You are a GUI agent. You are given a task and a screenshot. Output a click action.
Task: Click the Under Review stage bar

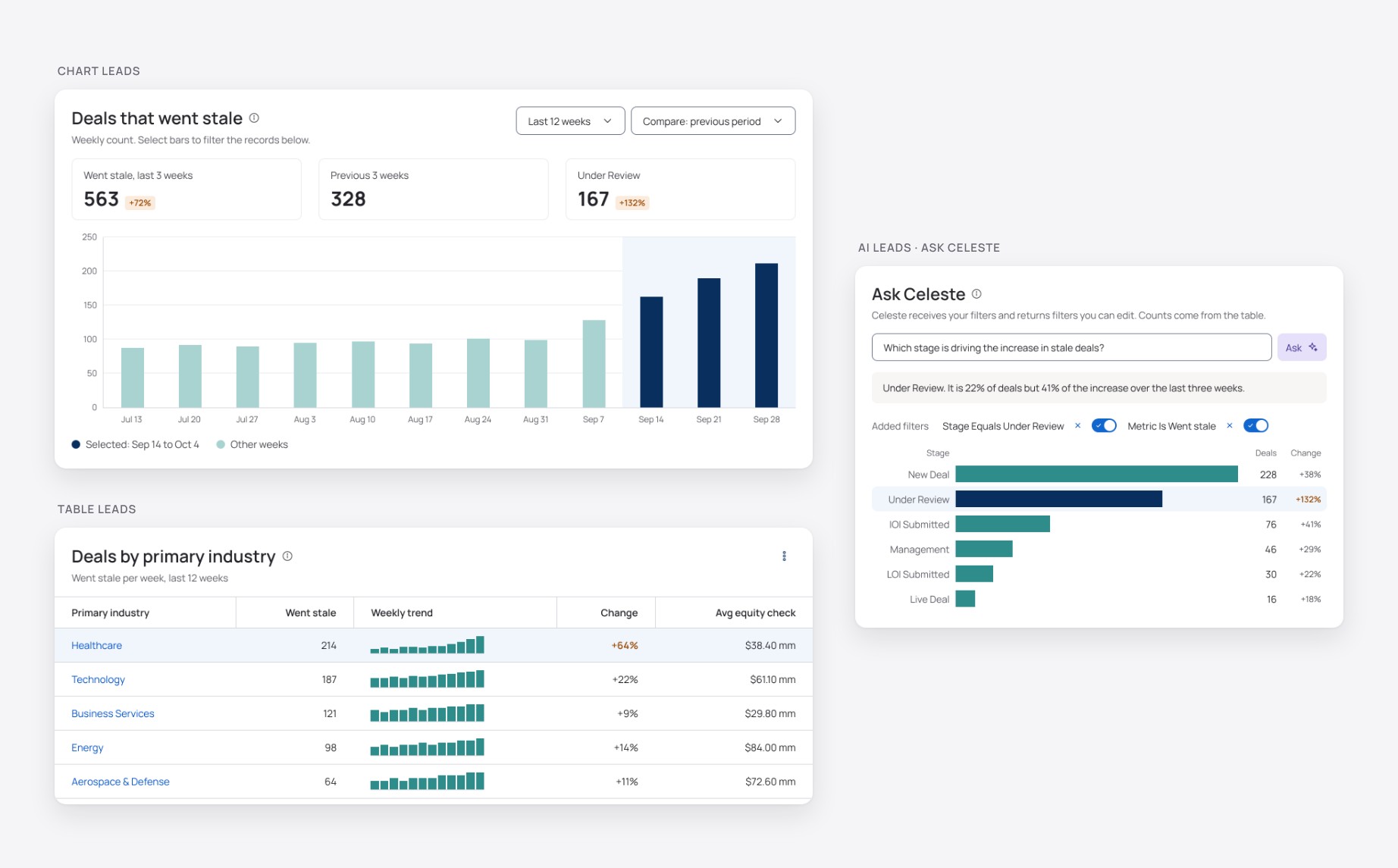click(x=1058, y=500)
